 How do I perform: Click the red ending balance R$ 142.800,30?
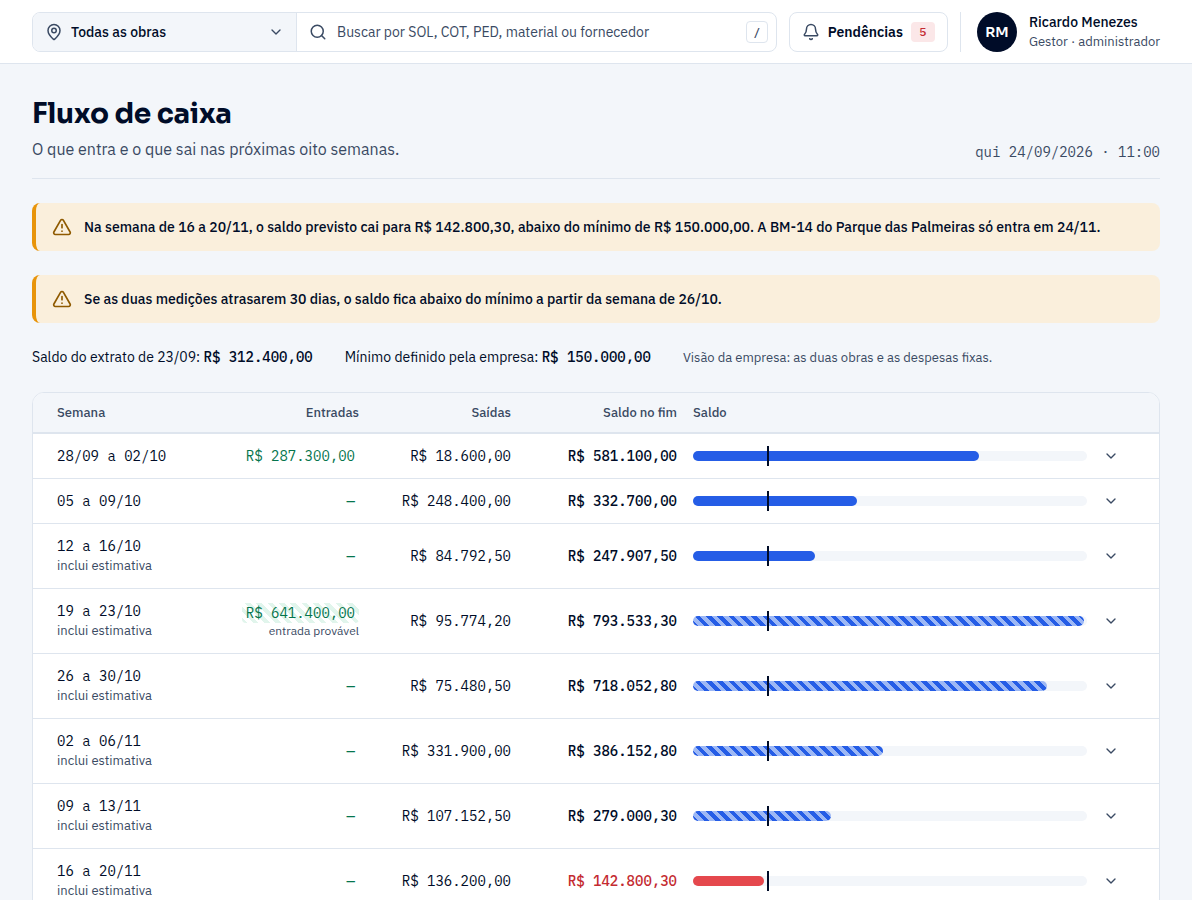pyautogui.click(x=622, y=881)
